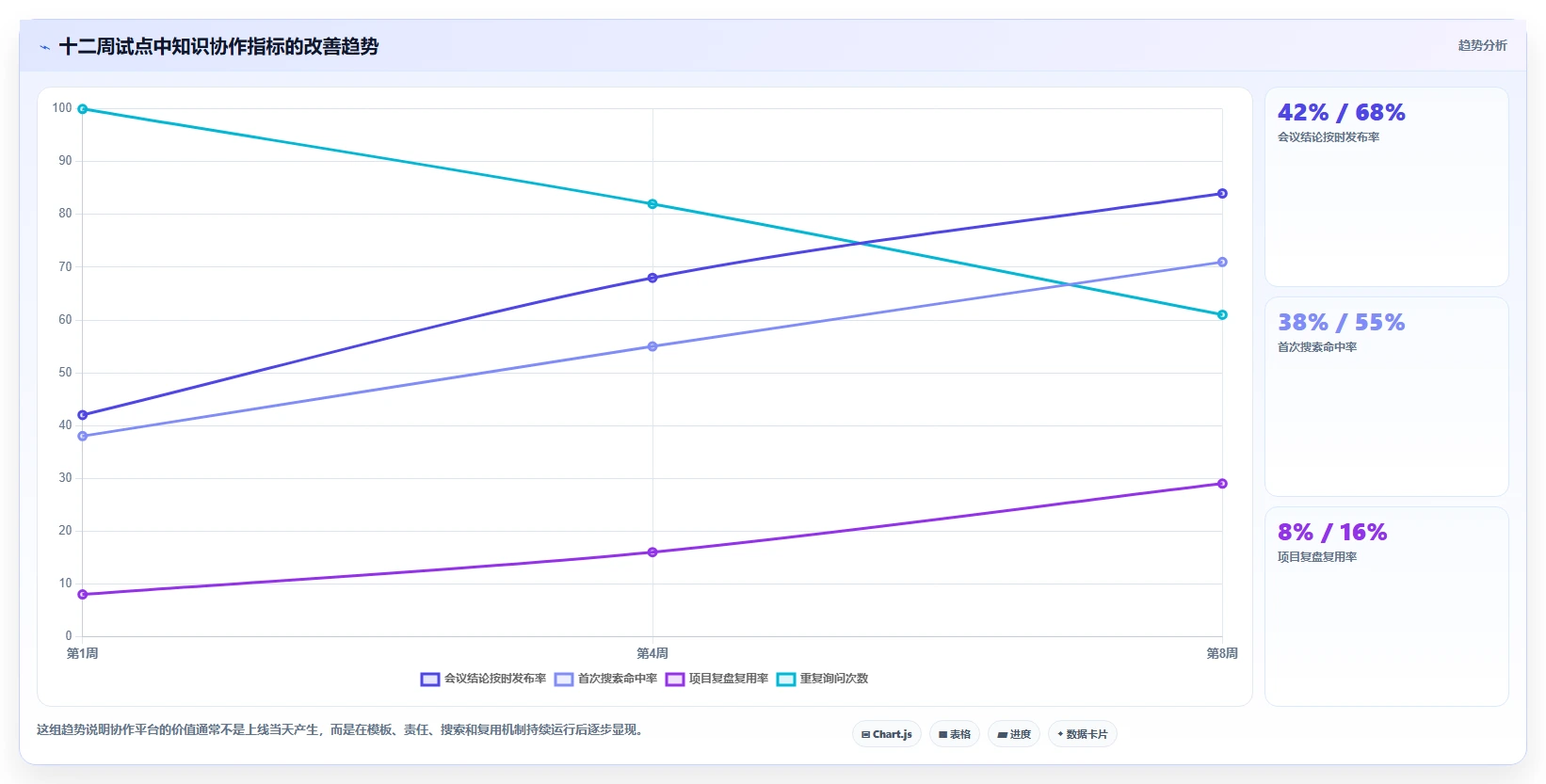Click the 重复询问次数 legend label

(x=834, y=679)
